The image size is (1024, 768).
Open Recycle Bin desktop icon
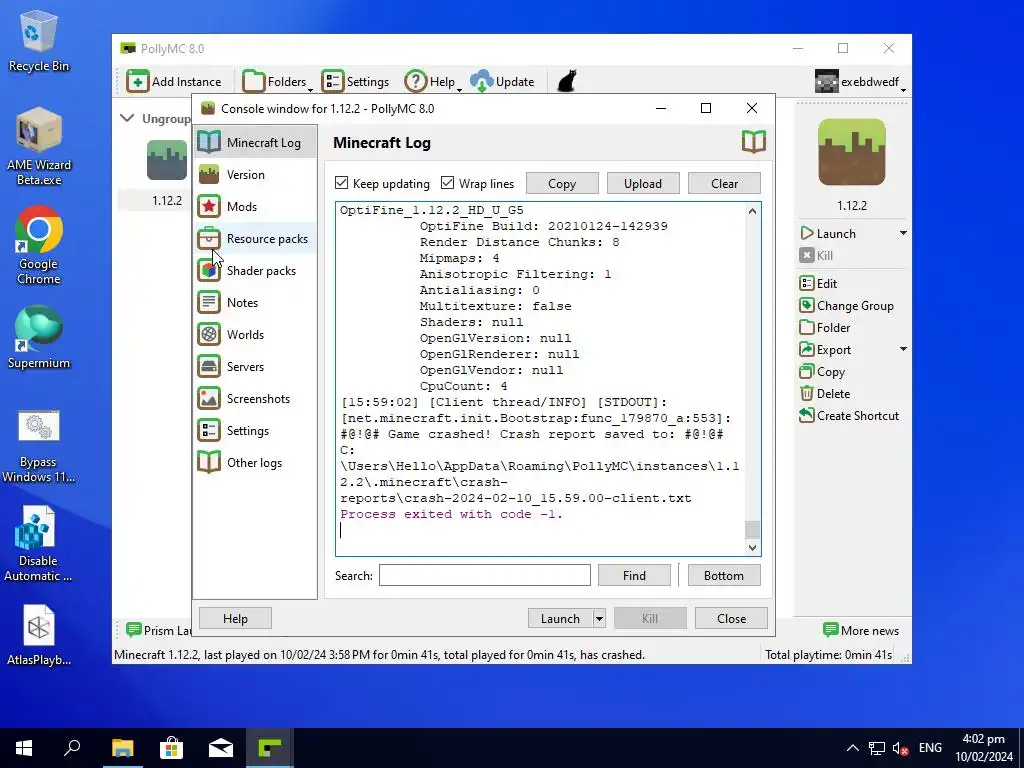pos(39,41)
